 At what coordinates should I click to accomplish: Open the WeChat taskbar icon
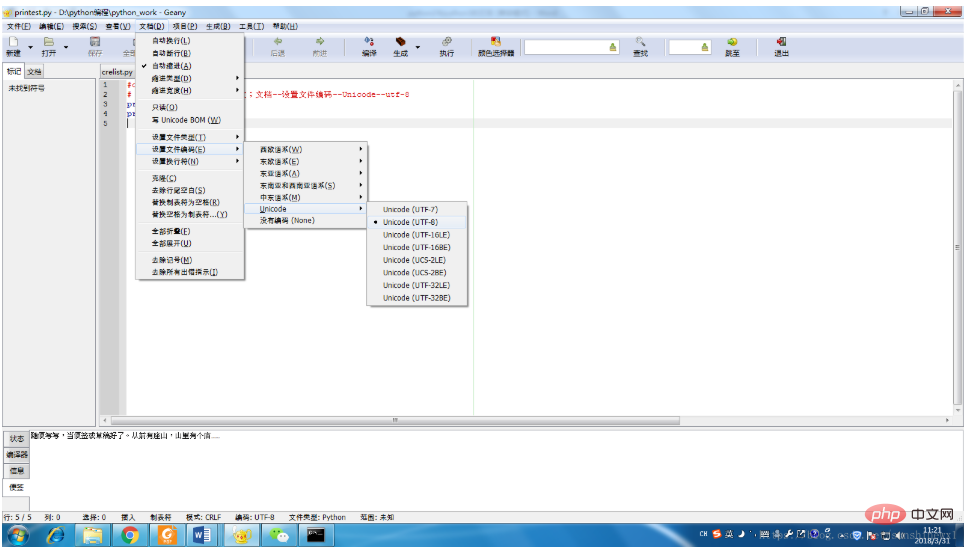tap(279, 535)
